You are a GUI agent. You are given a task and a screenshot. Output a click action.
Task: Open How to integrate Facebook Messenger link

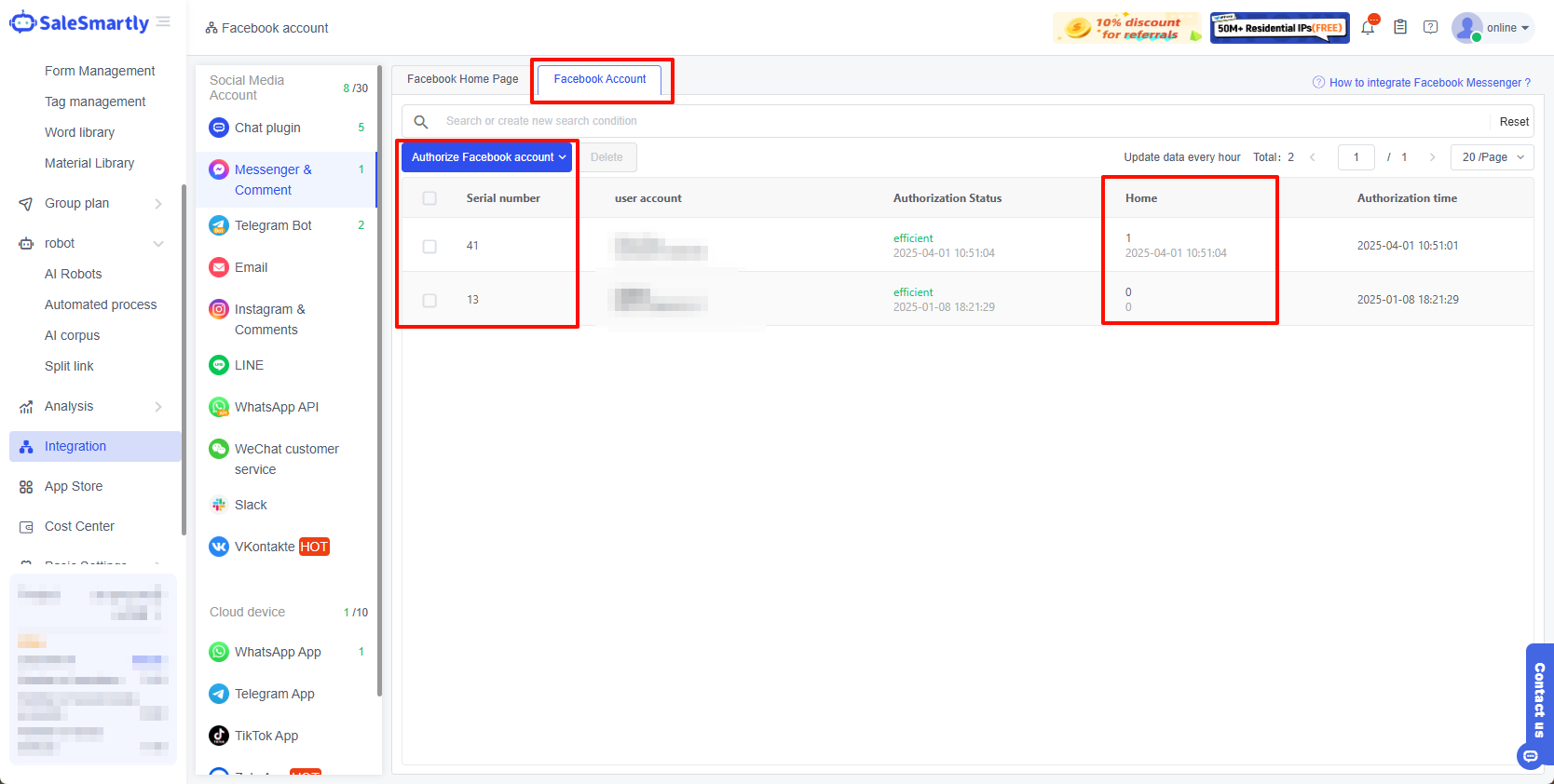(x=1428, y=83)
